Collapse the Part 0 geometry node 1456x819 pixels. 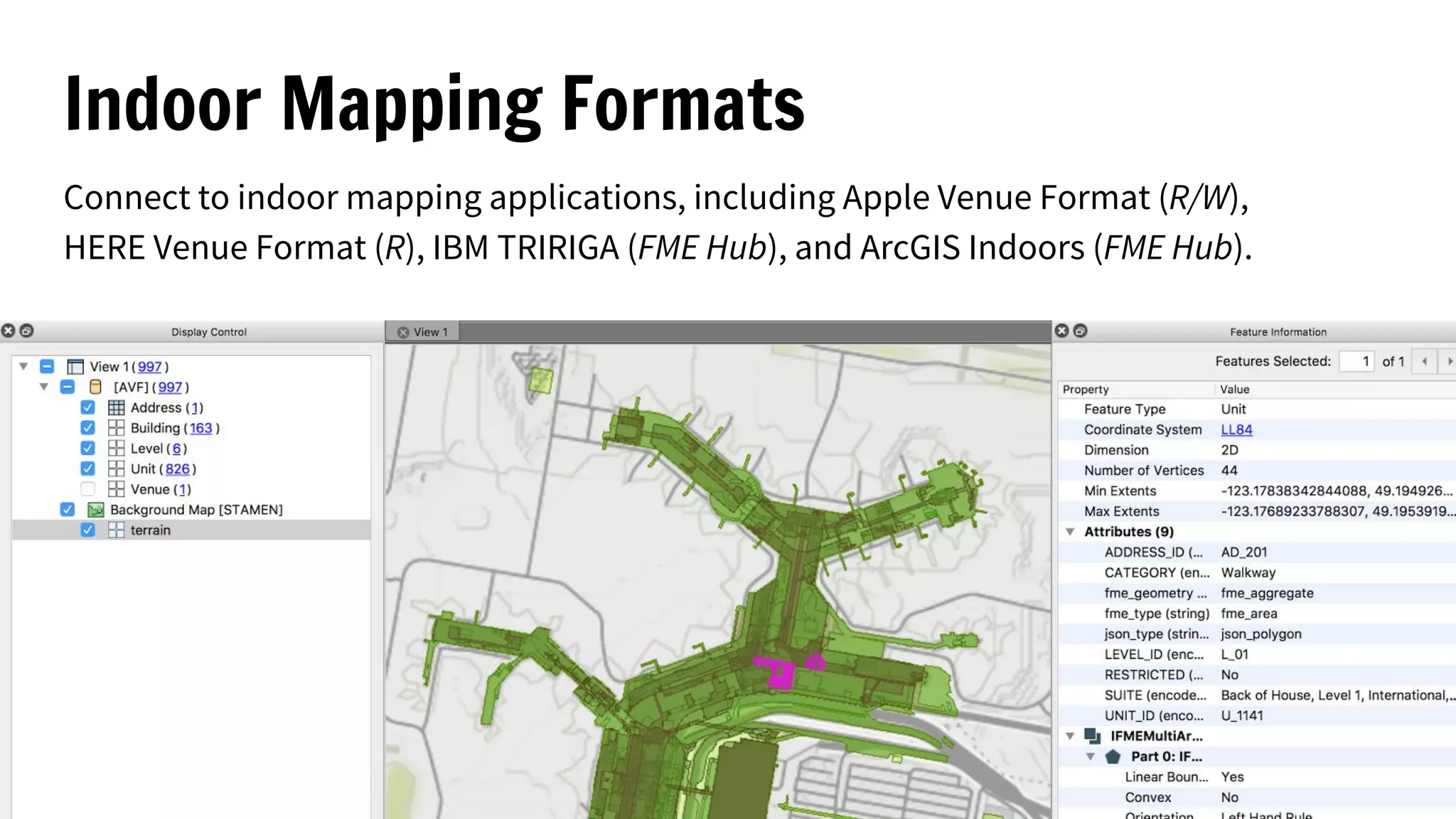click(x=1091, y=756)
